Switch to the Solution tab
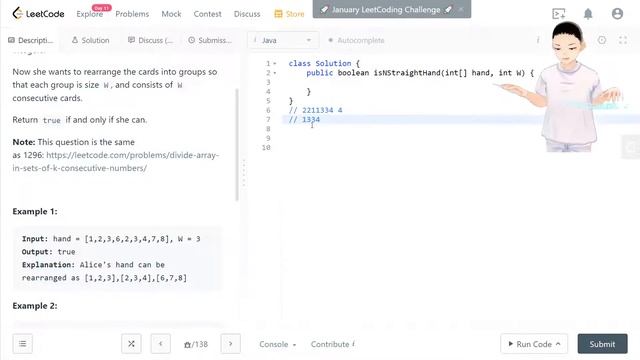 tap(91, 40)
